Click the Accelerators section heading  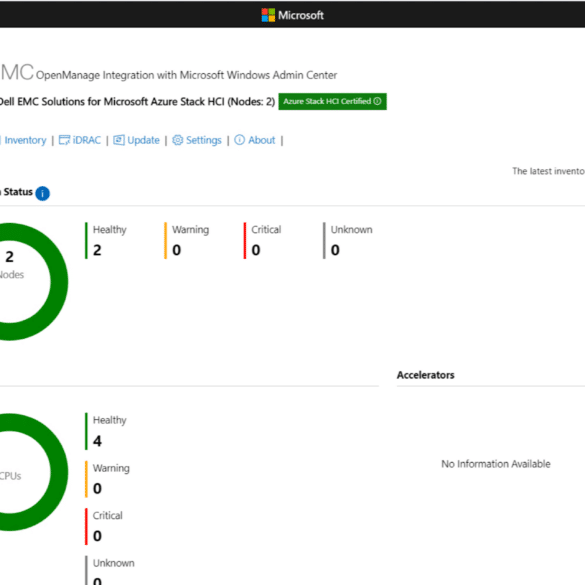coord(425,375)
